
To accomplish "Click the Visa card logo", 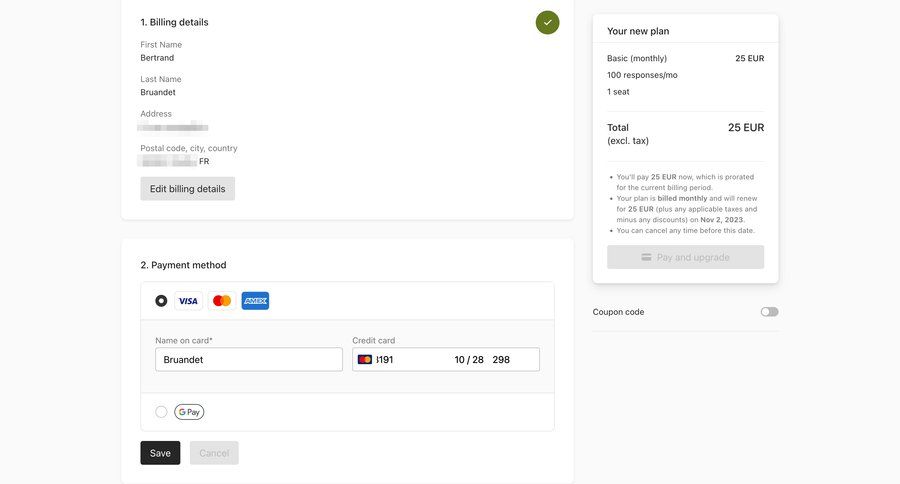I will coord(188,301).
